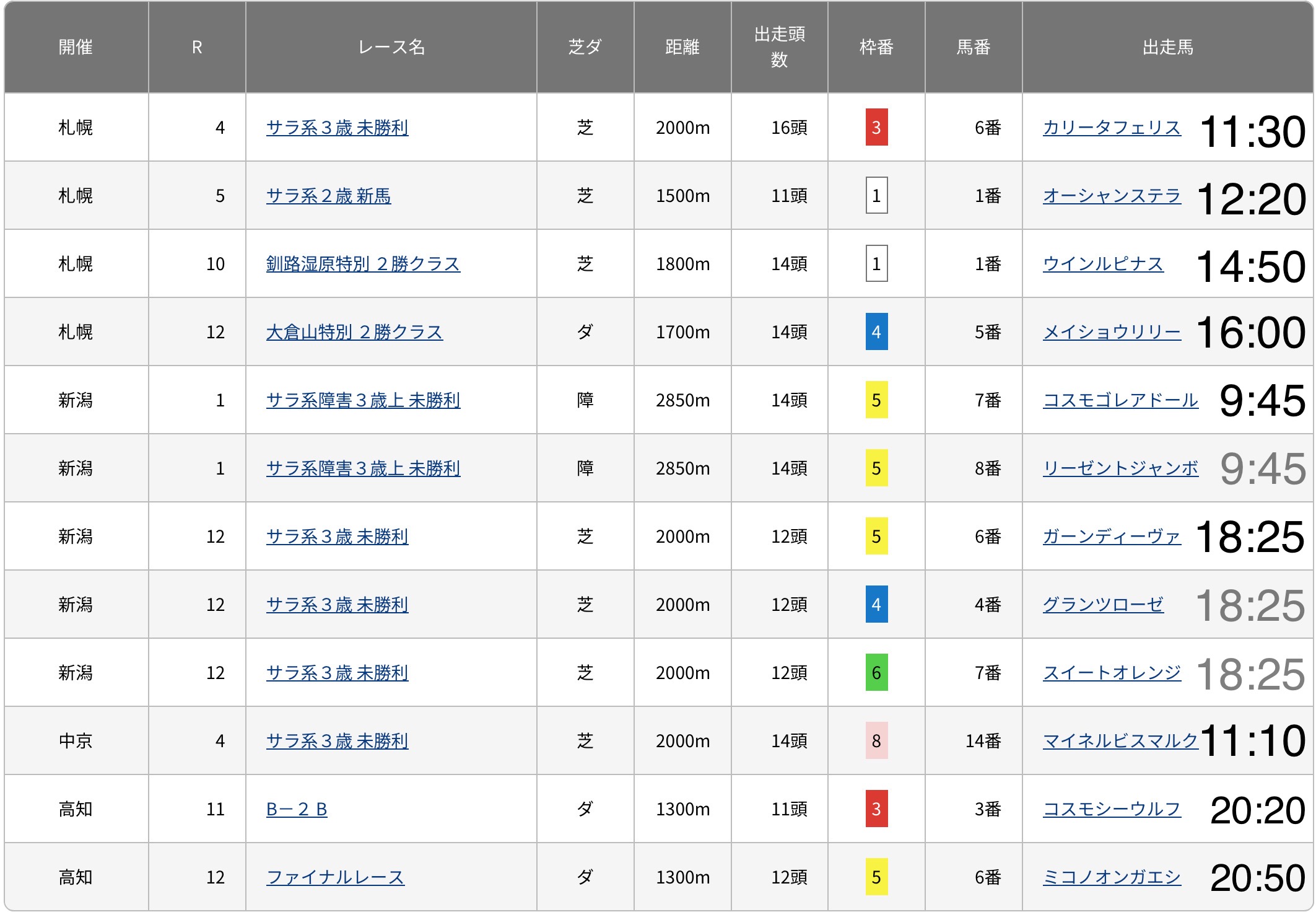Open horse コスモゴレアドール page
The height and width of the screenshot is (912, 1316).
point(1120,400)
